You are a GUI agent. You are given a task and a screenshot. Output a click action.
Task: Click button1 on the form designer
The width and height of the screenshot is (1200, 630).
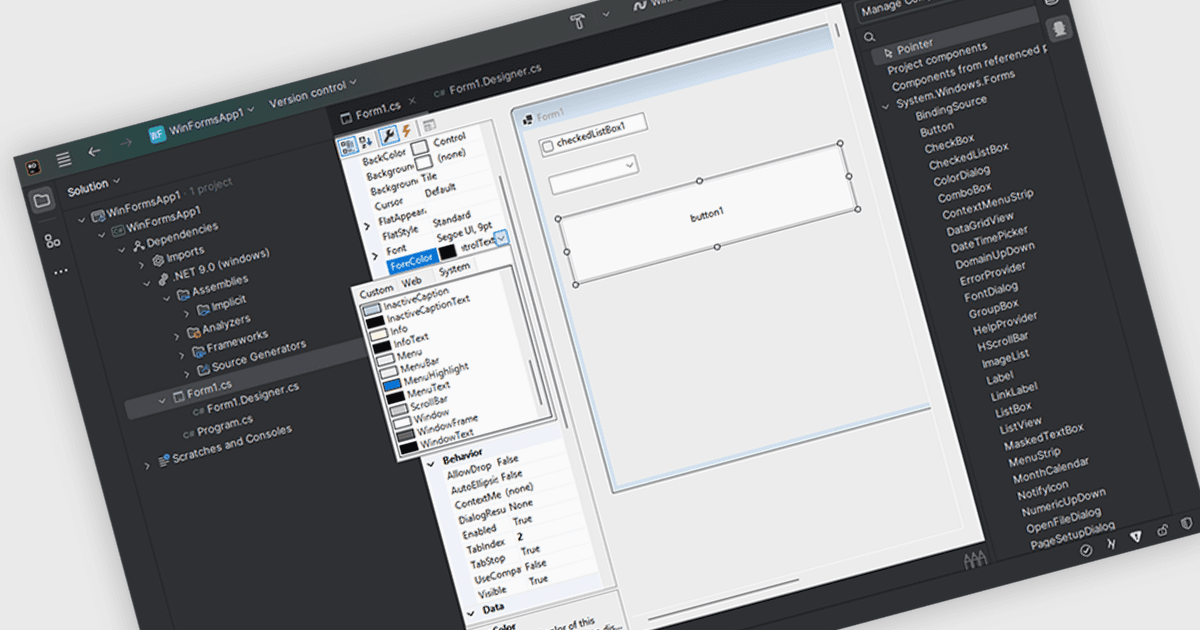tap(707, 215)
